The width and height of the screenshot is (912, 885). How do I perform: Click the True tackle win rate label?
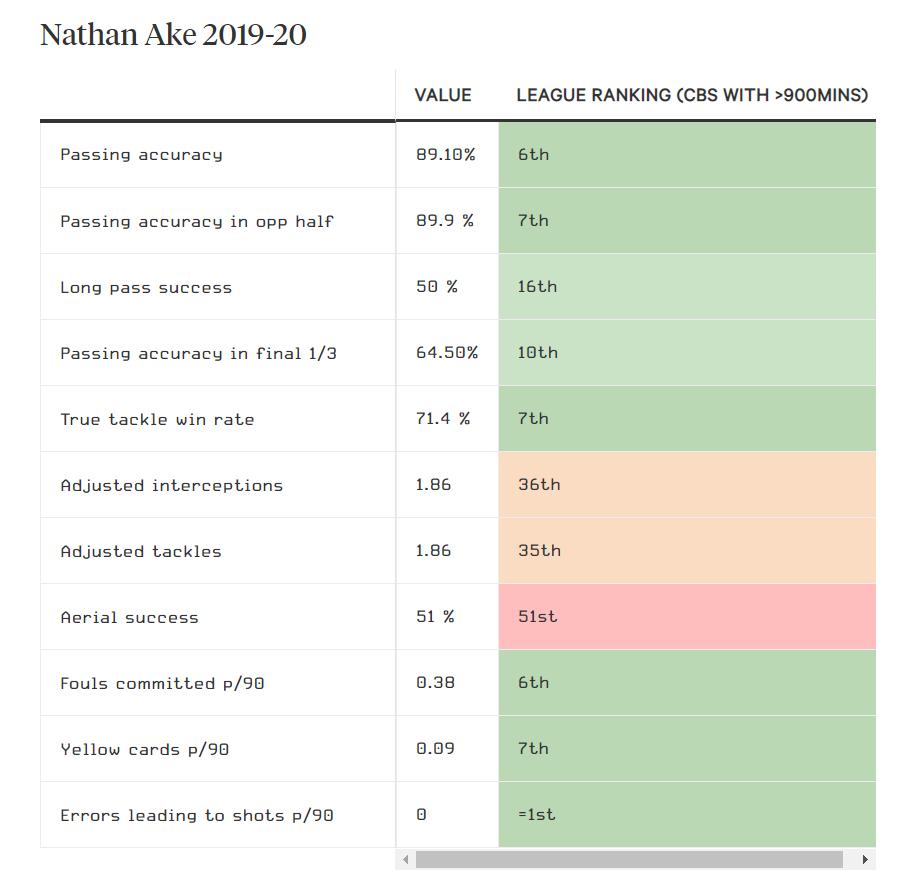157,419
